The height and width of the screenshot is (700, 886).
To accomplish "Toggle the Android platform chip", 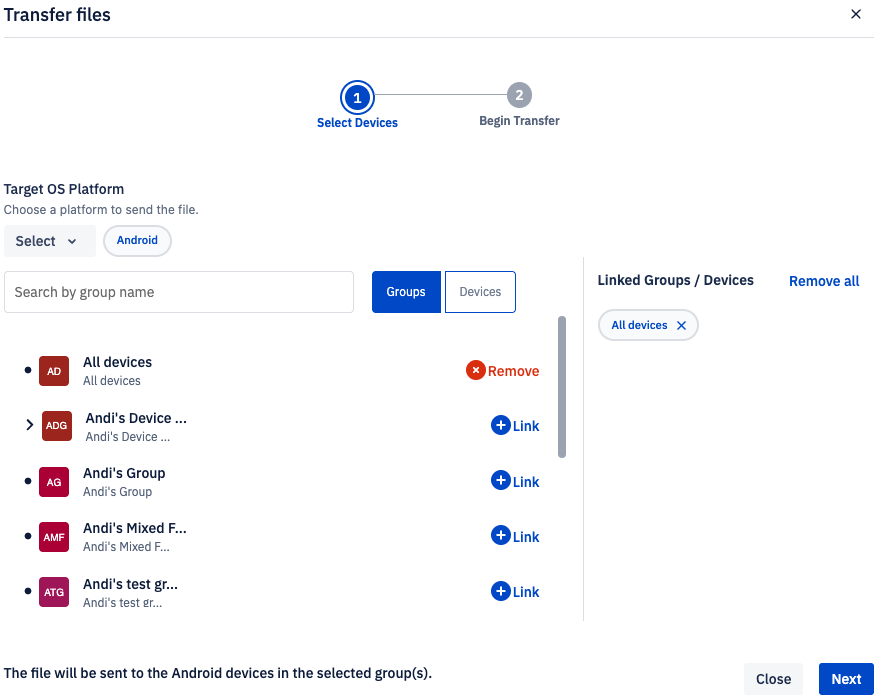I will [137, 241].
